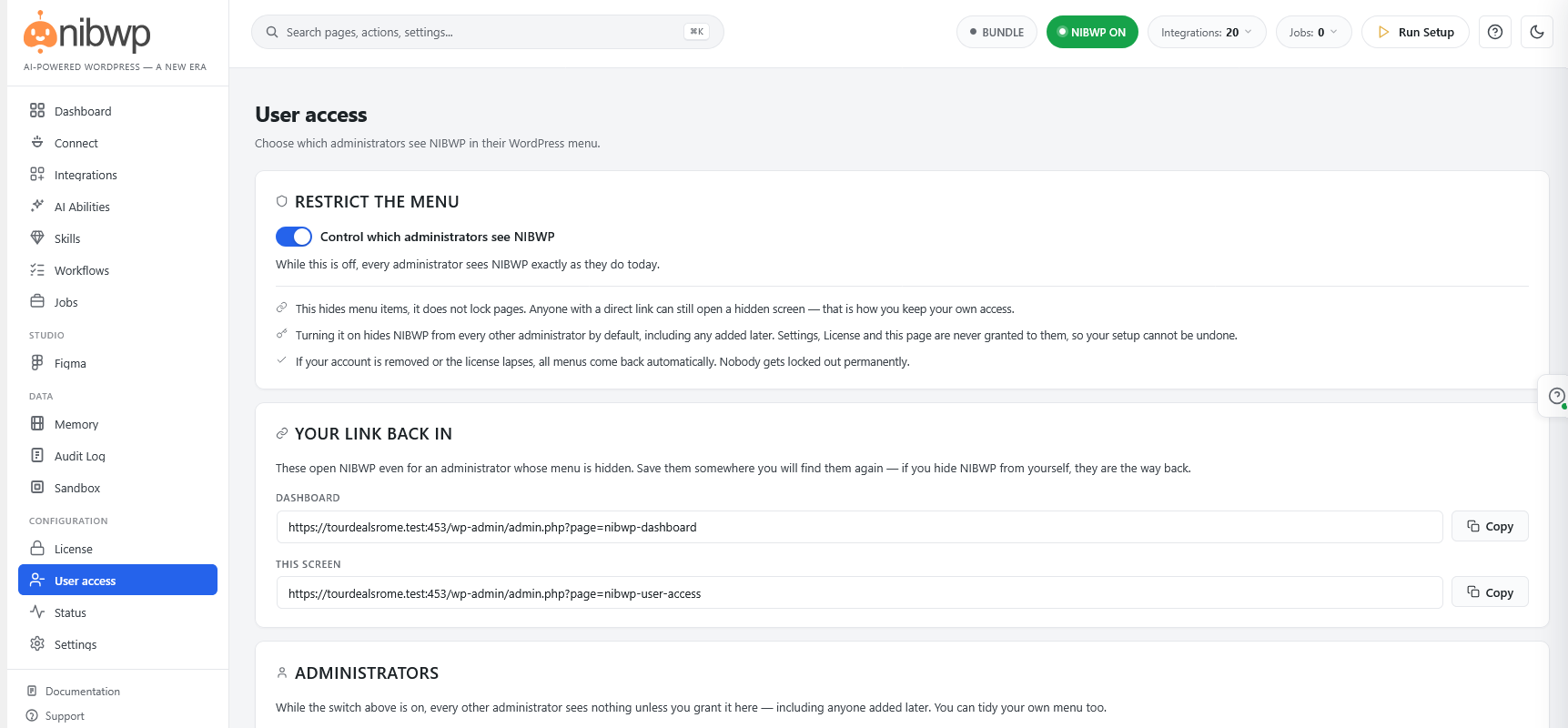
Task: Click copy icon beside This Screen URL
Action: [x=1473, y=591]
